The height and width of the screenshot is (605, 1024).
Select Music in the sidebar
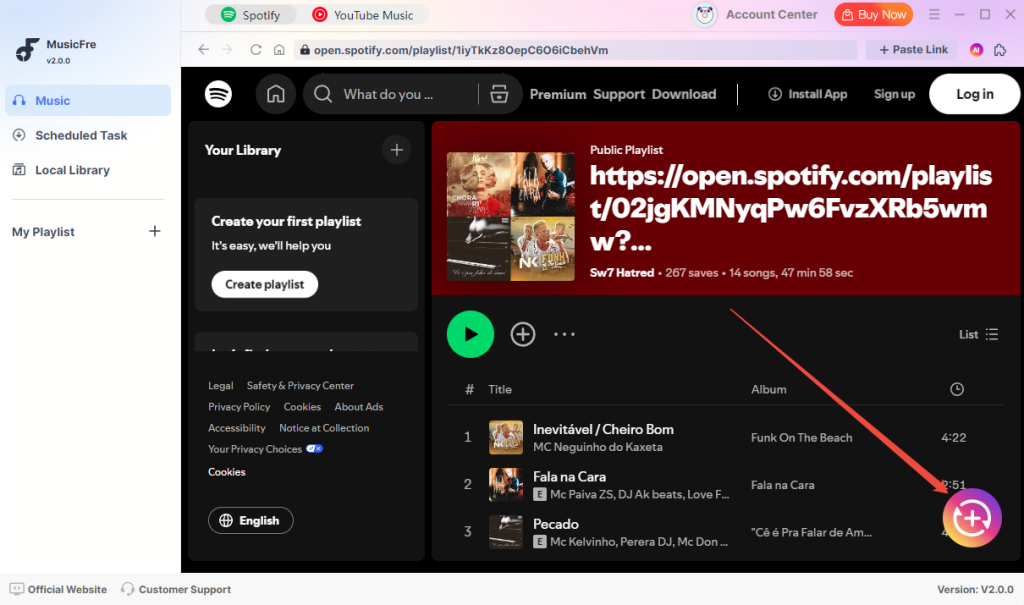(88, 101)
